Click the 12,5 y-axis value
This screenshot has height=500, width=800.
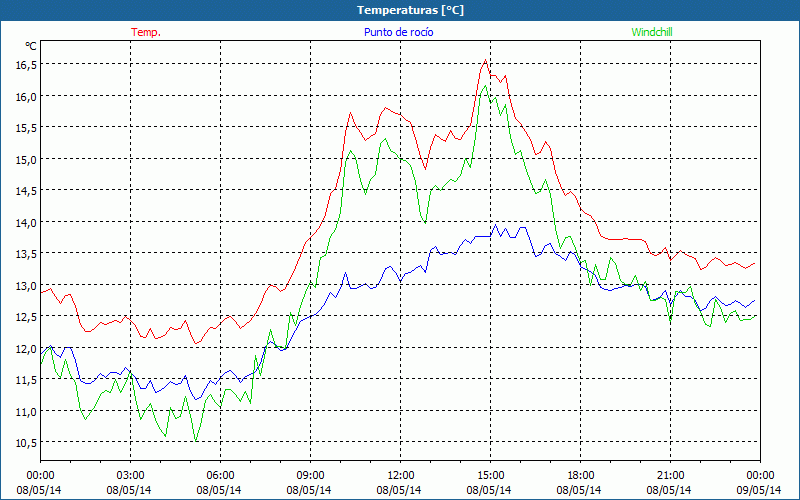click(27, 317)
